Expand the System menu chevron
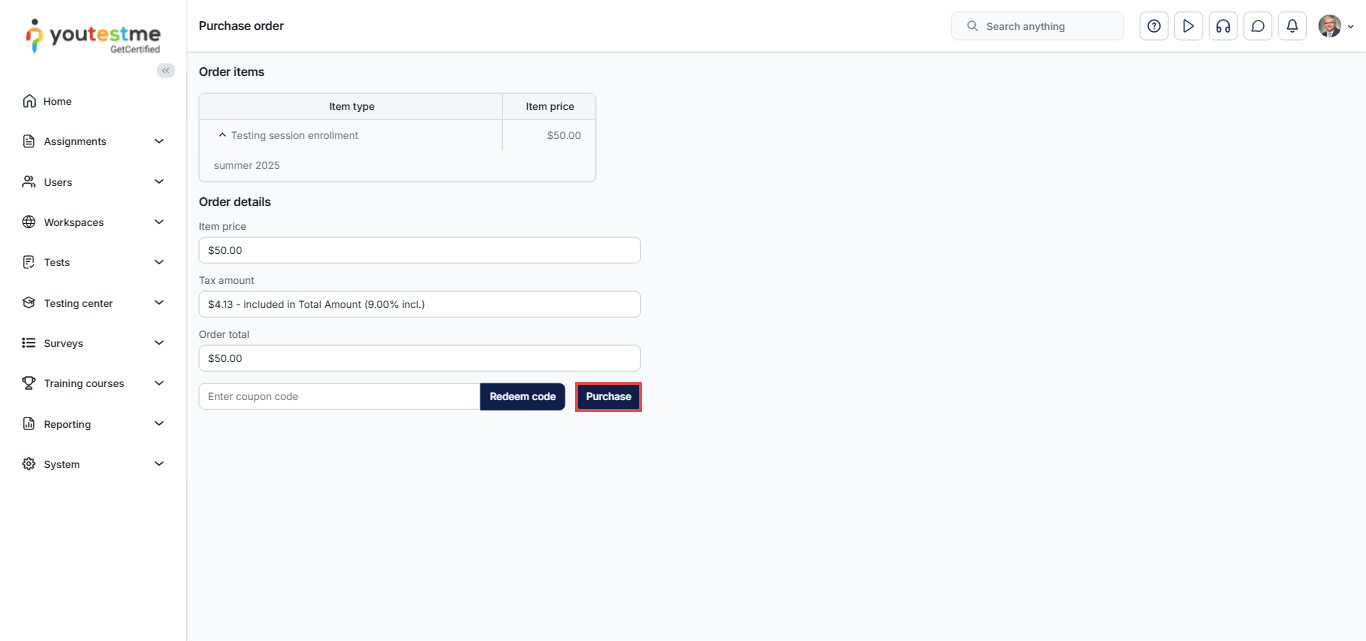The image size is (1366, 641). coord(159,464)
